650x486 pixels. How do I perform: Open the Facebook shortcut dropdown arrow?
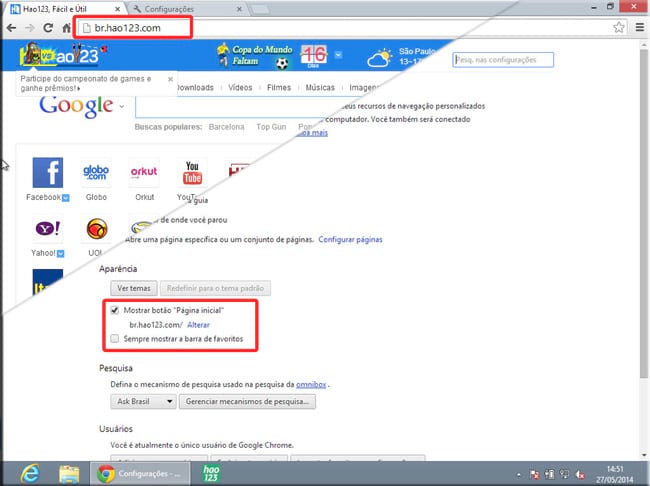click(65, 198)
